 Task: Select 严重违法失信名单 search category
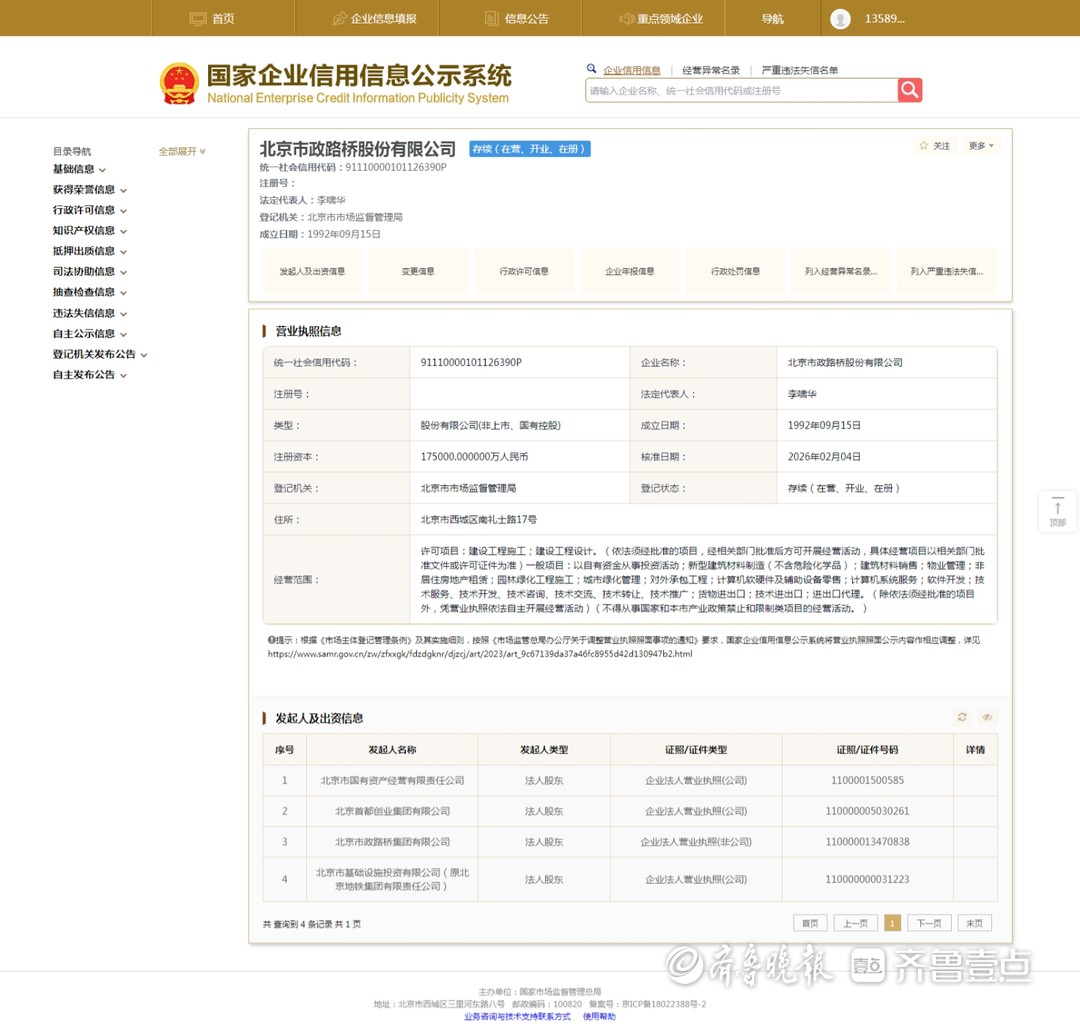(x=800, y=70)
